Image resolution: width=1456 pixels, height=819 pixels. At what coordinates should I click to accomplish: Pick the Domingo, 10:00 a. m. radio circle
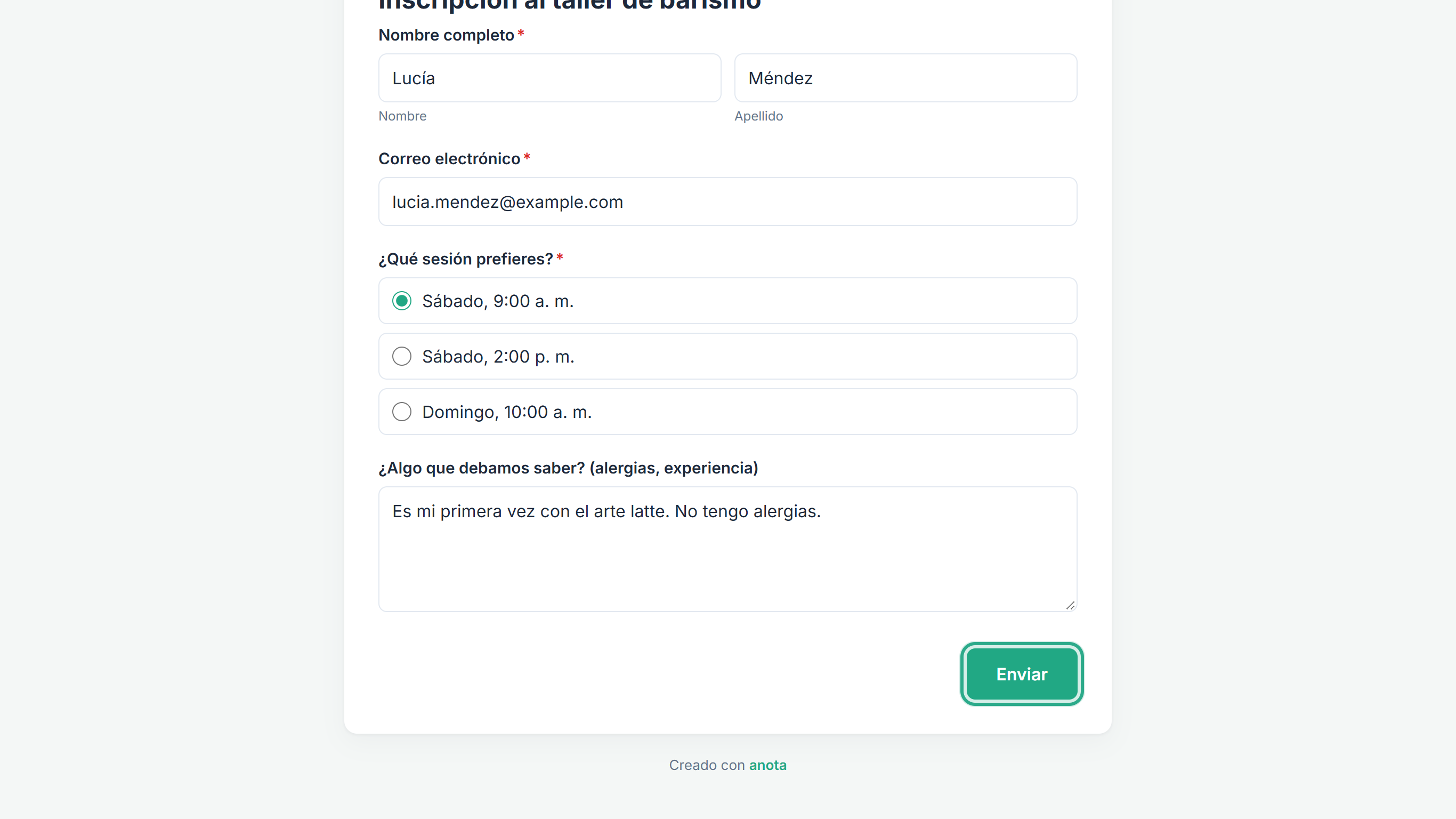(402, 412)
